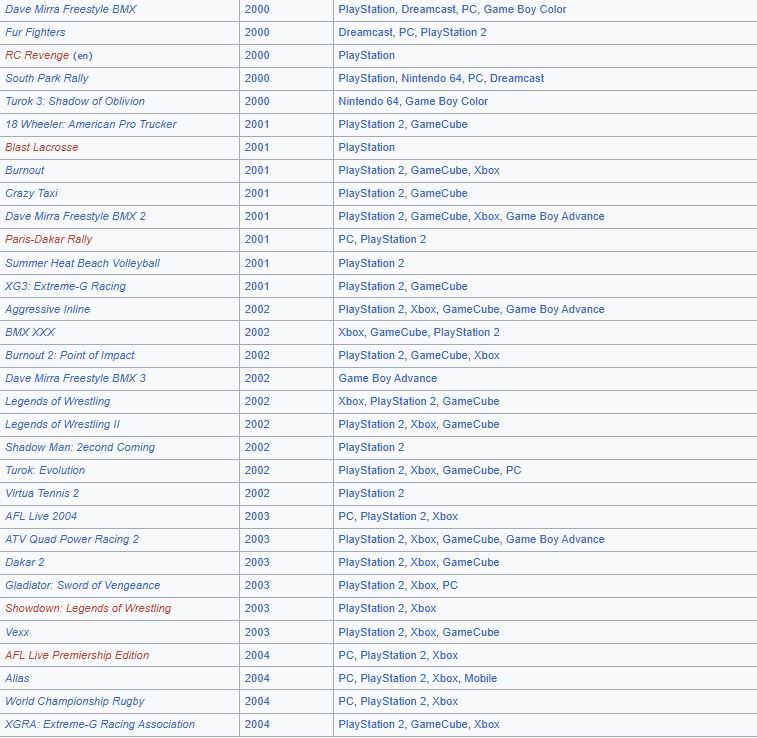Click PC in the Paris-Dakar Rally row
The image size is (757, 738).
[x=346, y=239]
